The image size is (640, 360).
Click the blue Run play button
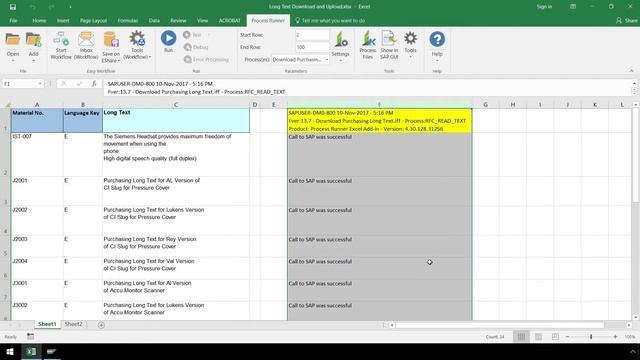(x=168, y=38)
